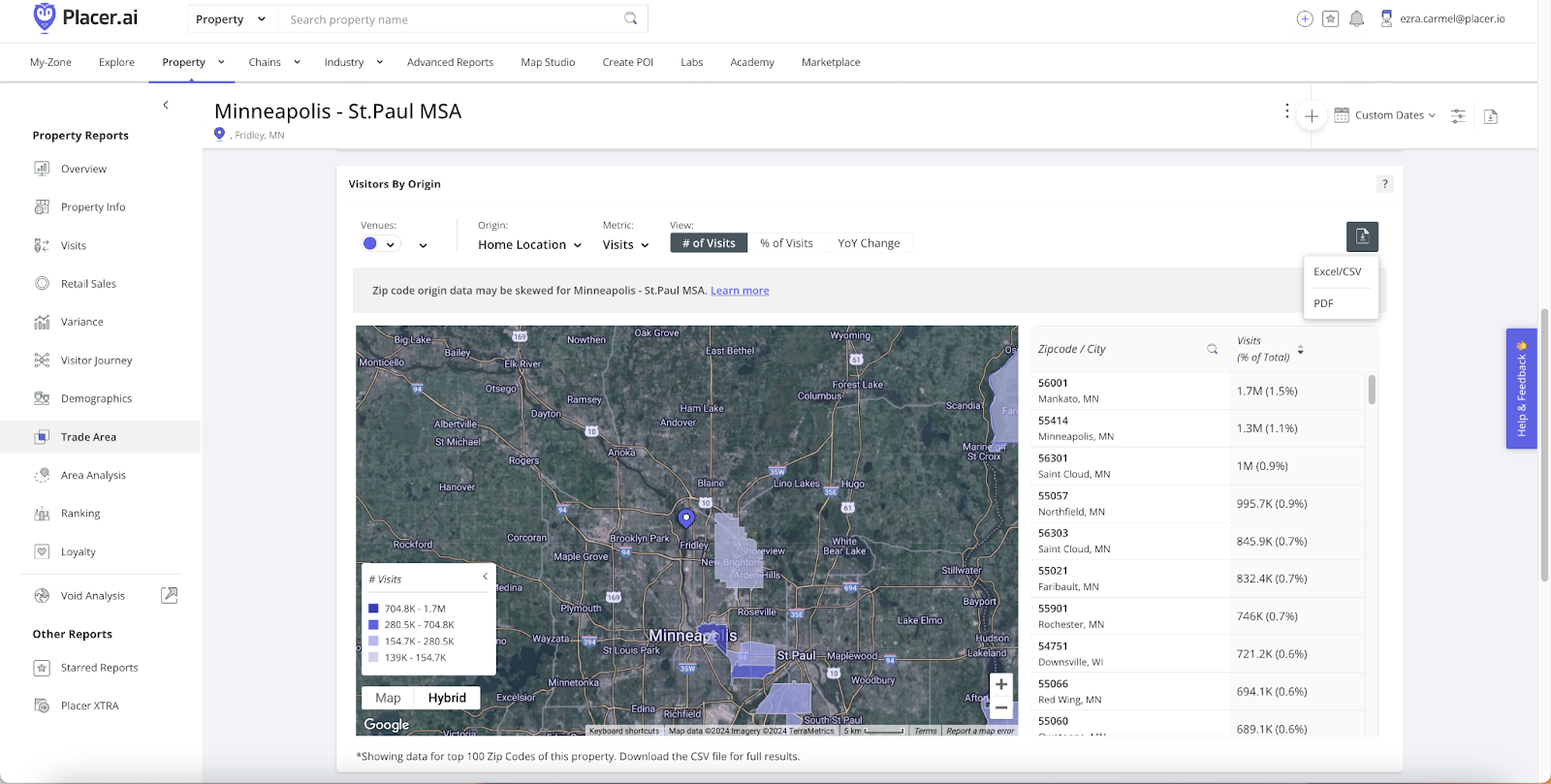Open Area Analysis in sidebar
1551x784 pixels.
point(93,475)
